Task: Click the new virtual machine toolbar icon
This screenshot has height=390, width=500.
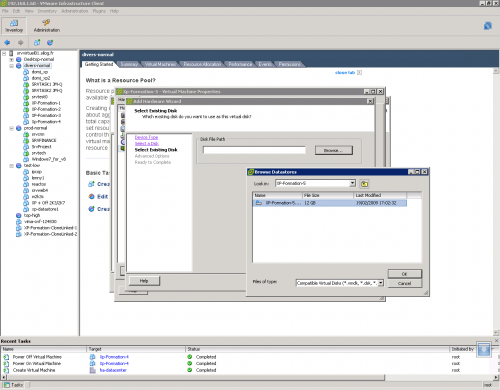Action: [37, 43]
